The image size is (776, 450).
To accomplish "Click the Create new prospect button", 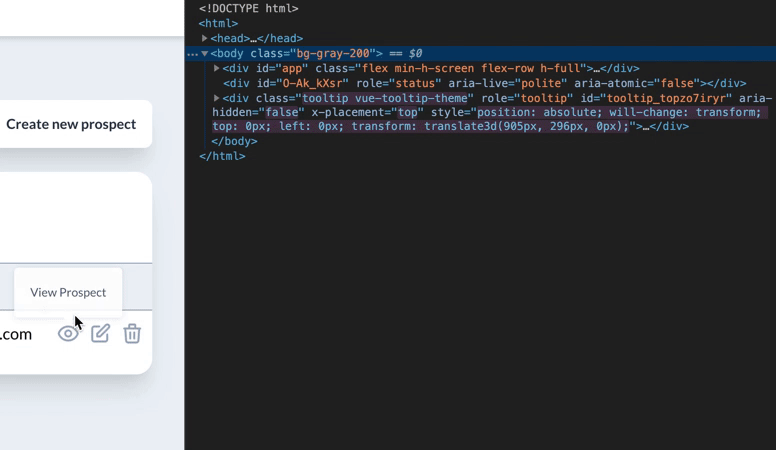I will click(x=71, y=124).
